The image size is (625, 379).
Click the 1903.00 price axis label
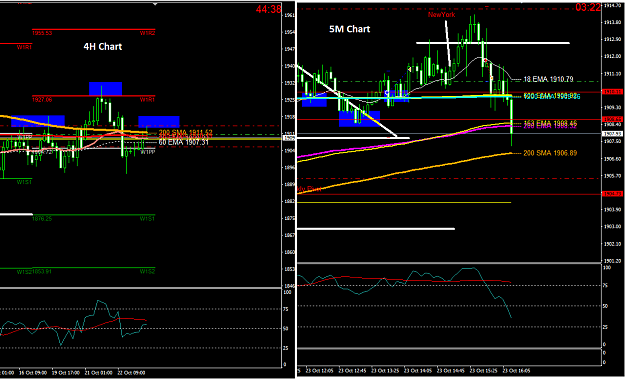pyautogui.click(x=612, y=227)
